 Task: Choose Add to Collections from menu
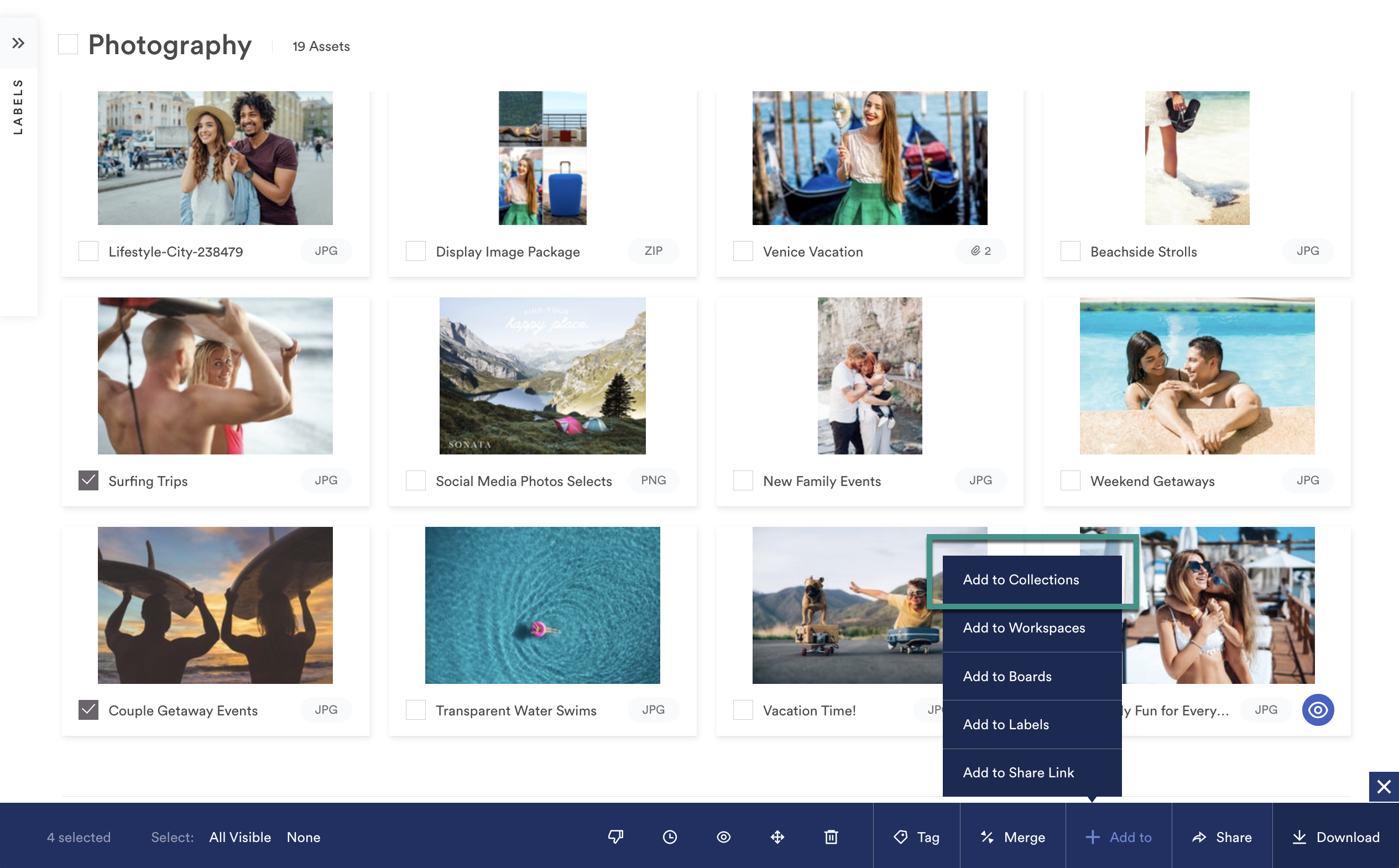coord(1032,580)
